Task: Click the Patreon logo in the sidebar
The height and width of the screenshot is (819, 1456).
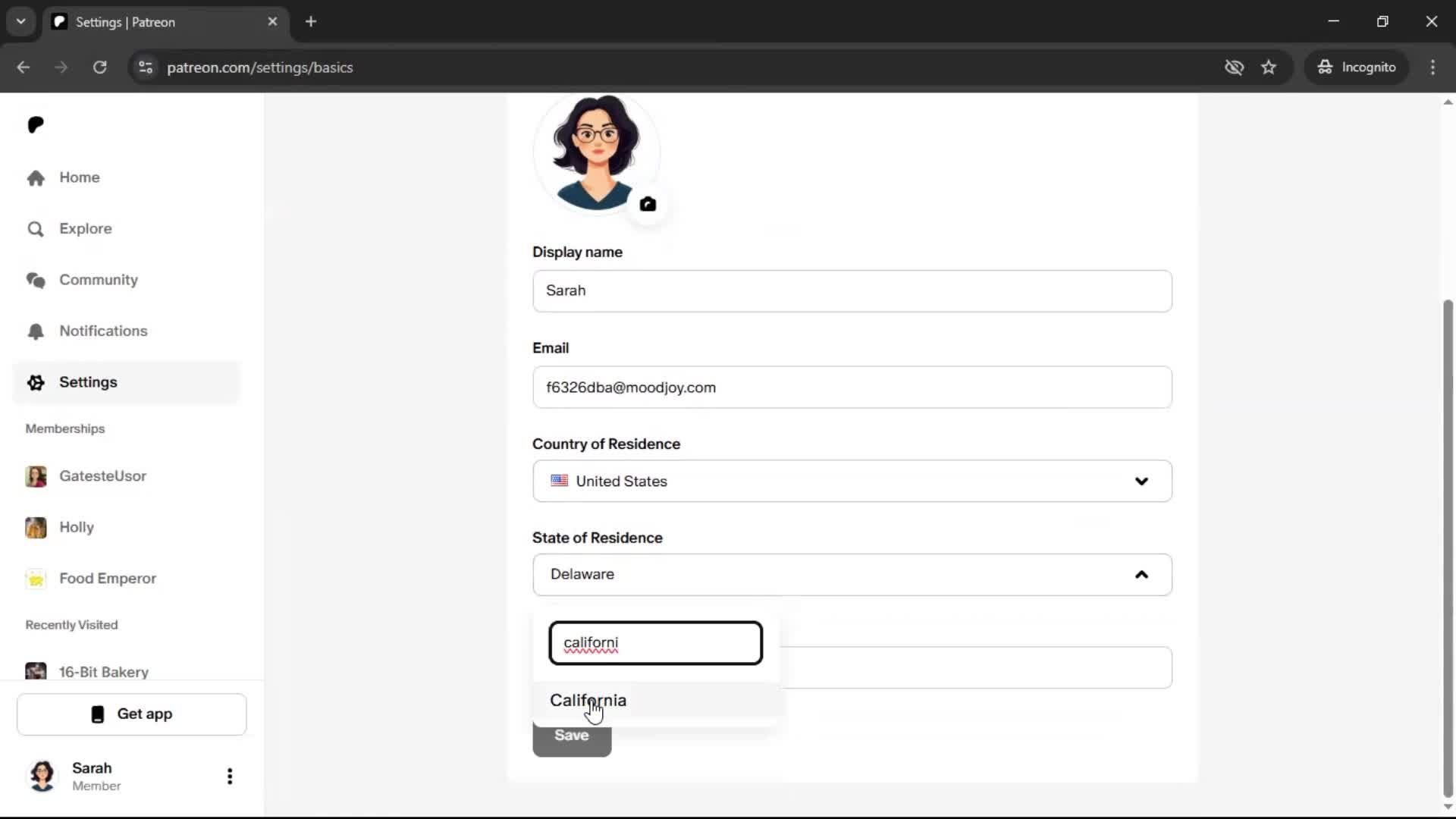Action: click(x=36, y=124)
